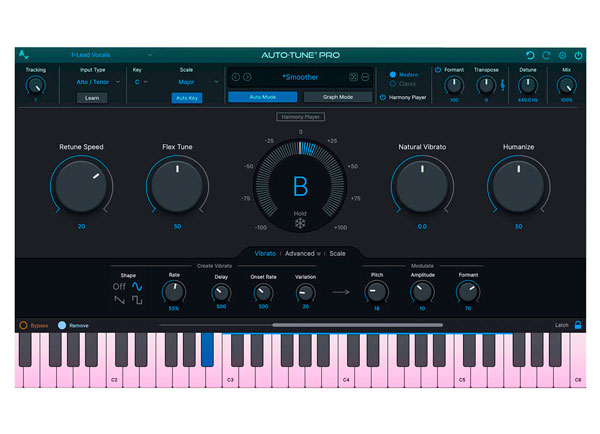600x434 pixels.
Task: Select the Classic mode radio
Action: [393, 83]
